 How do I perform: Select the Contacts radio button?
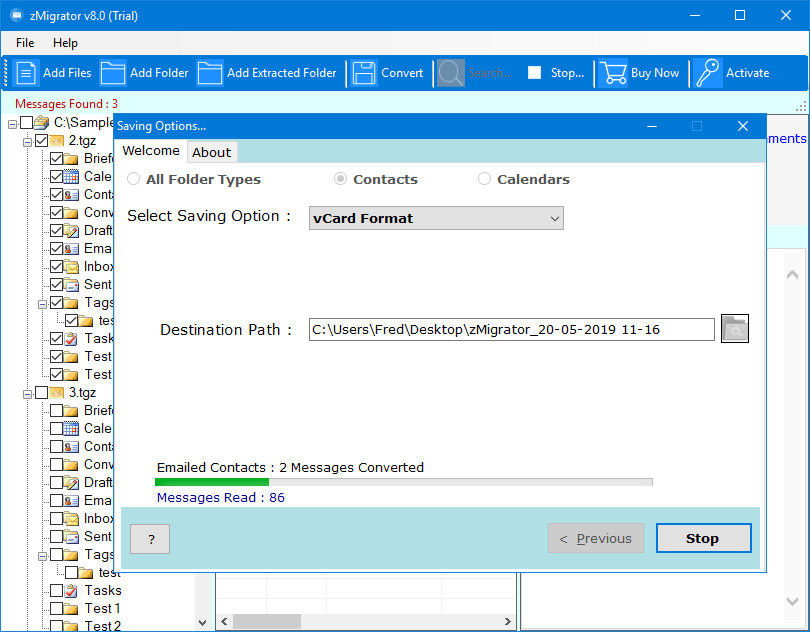point(340,179)
